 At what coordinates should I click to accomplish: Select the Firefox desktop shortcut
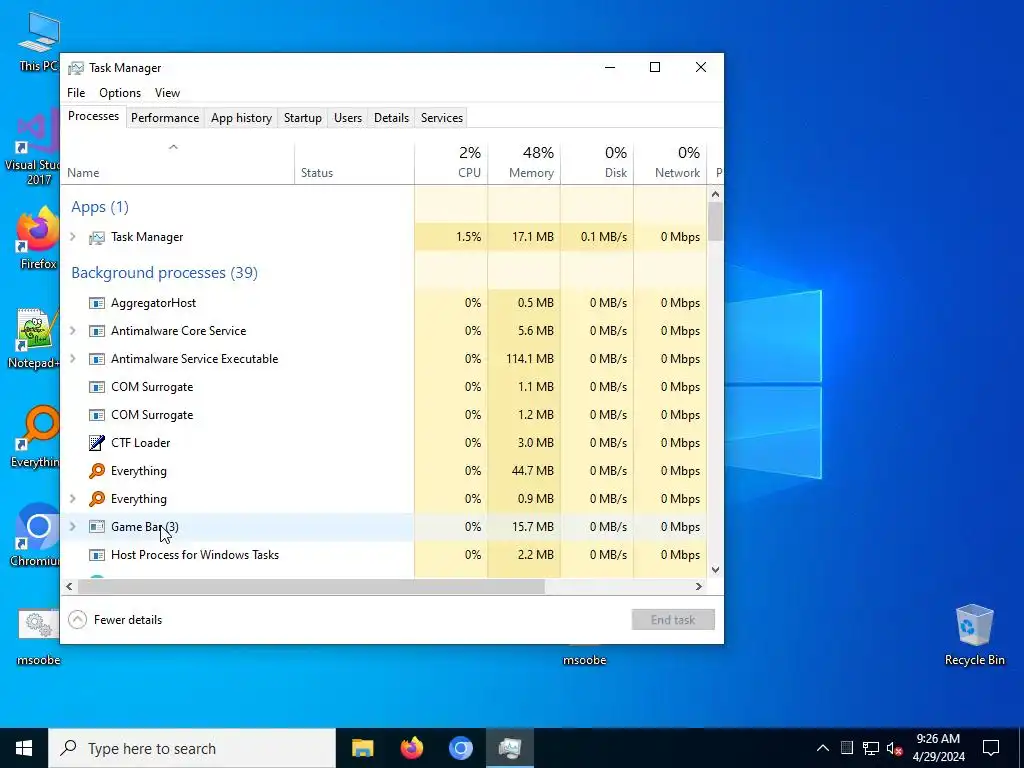tap(38, 238)
